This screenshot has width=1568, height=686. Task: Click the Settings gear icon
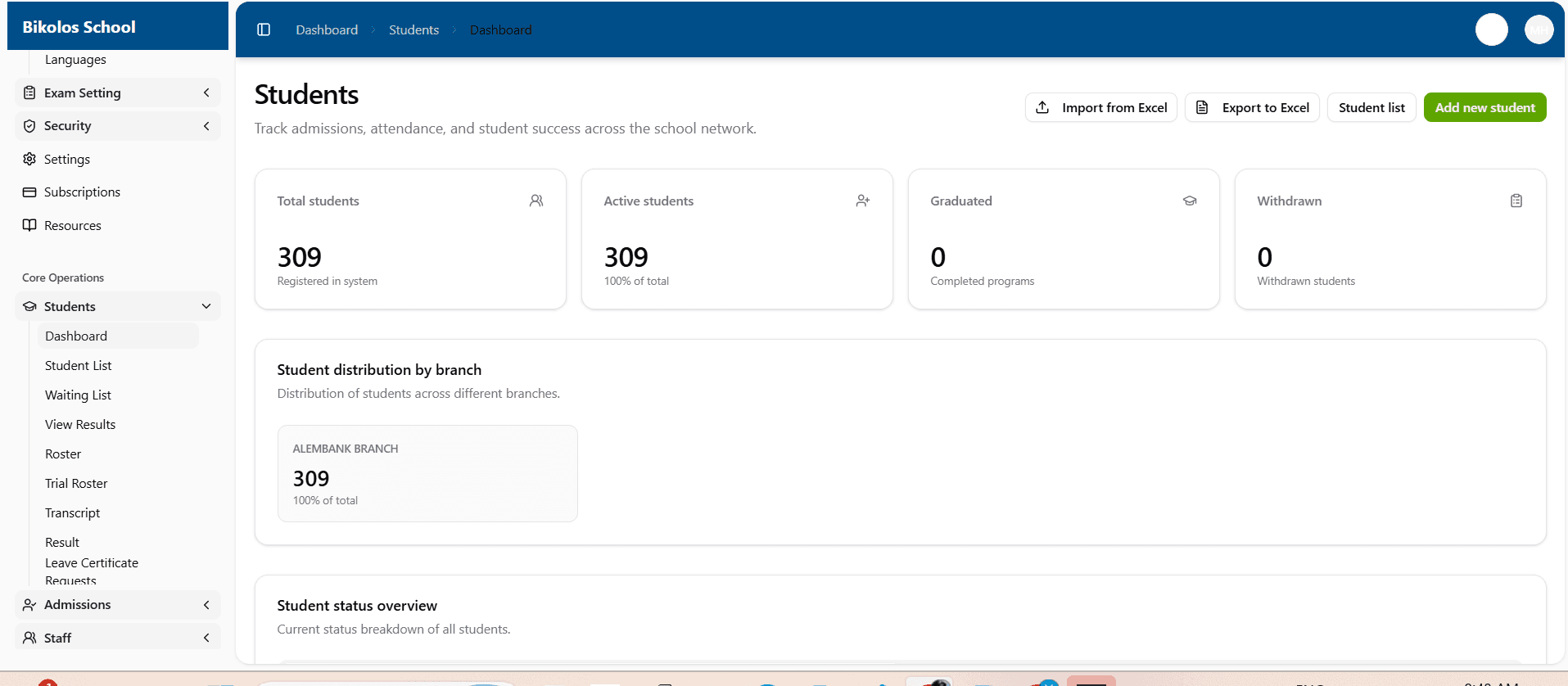click(29, 159)
